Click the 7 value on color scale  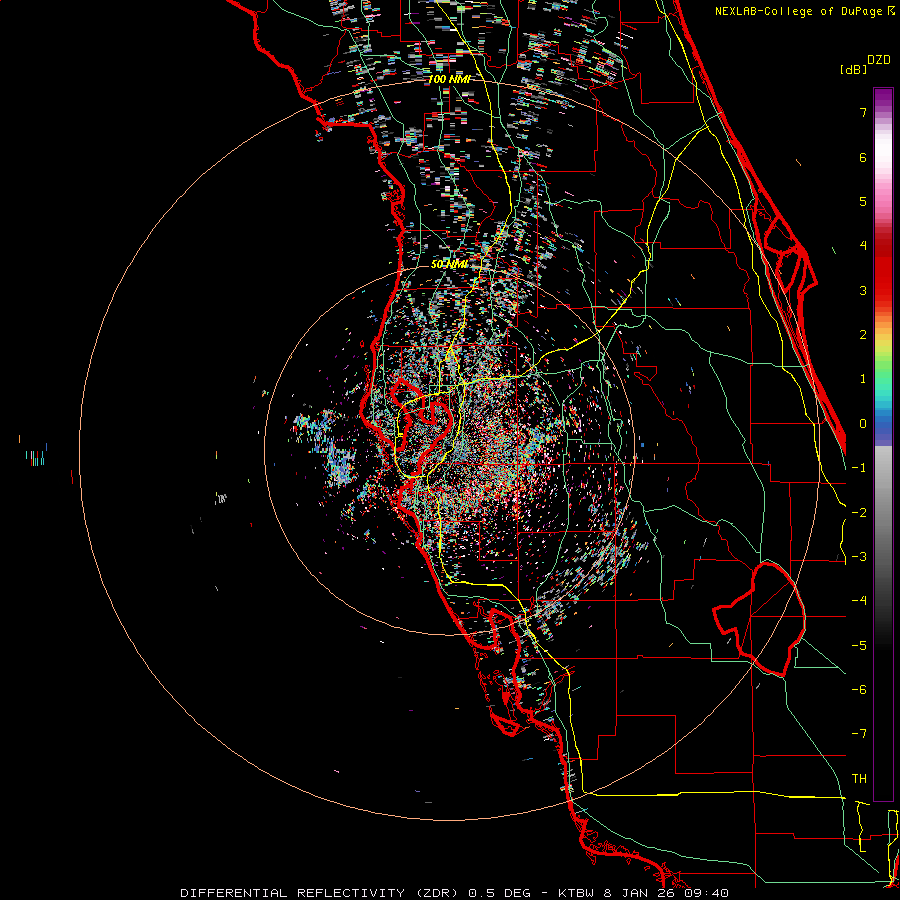[863, 112]
